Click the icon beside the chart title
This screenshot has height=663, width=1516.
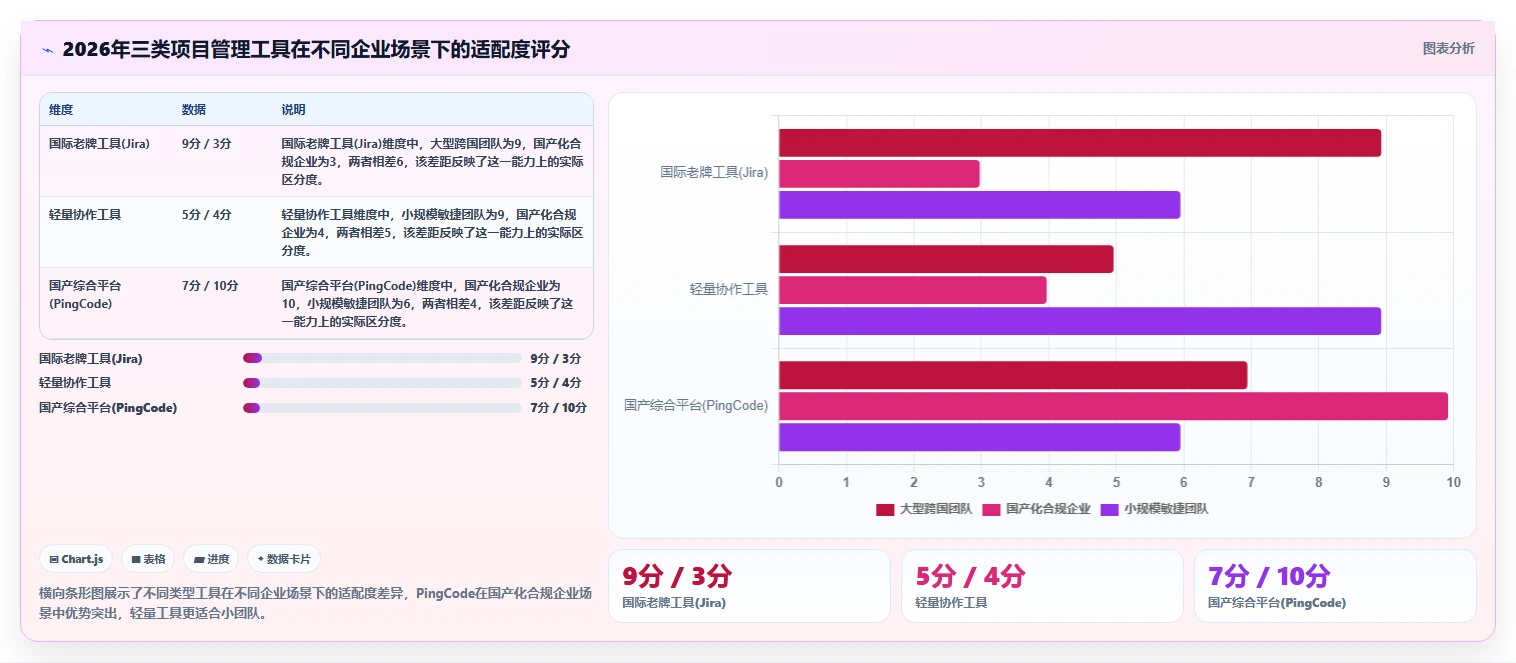48,49
